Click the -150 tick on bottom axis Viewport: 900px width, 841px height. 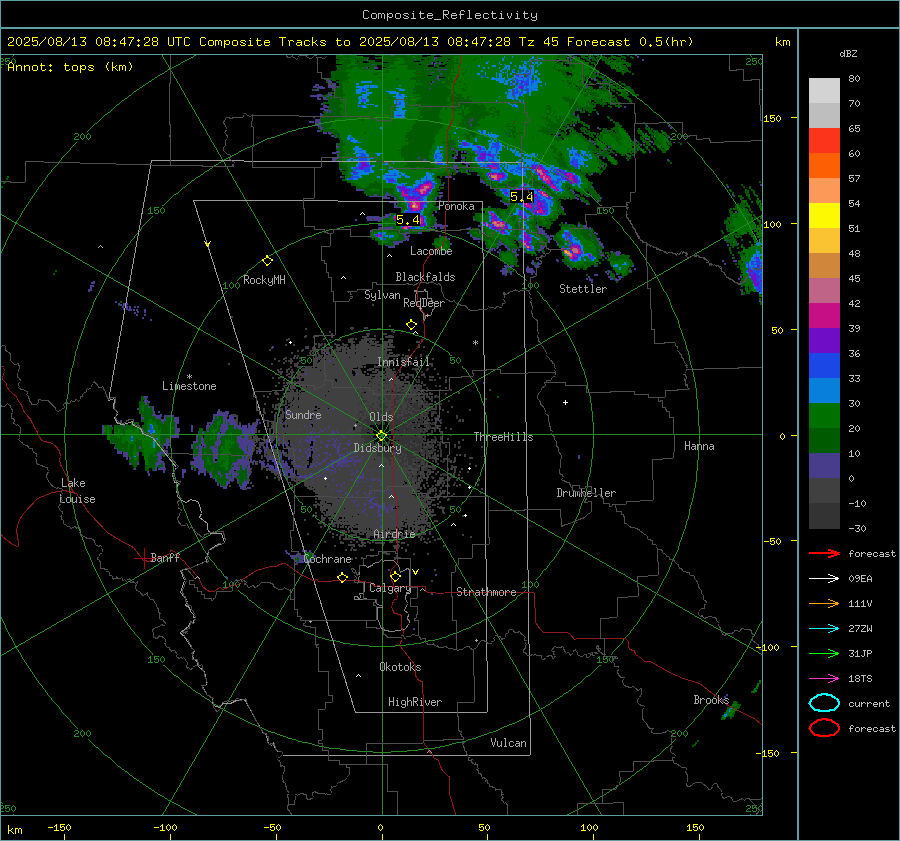click(59, 827)
